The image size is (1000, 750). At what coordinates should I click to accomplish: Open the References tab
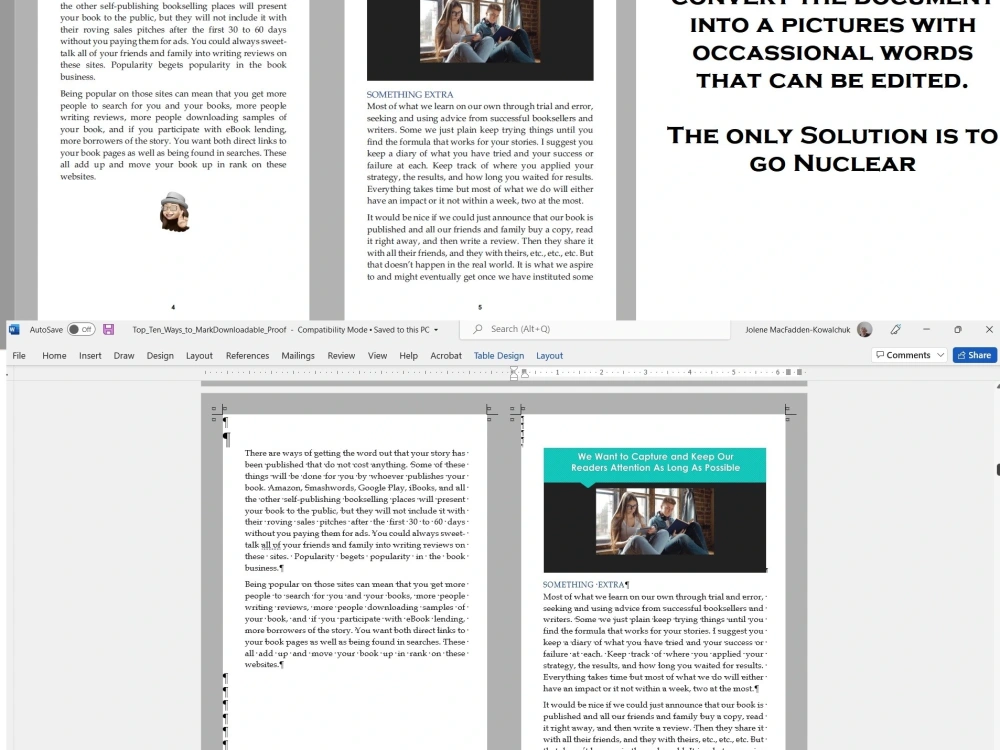point(247,356)
